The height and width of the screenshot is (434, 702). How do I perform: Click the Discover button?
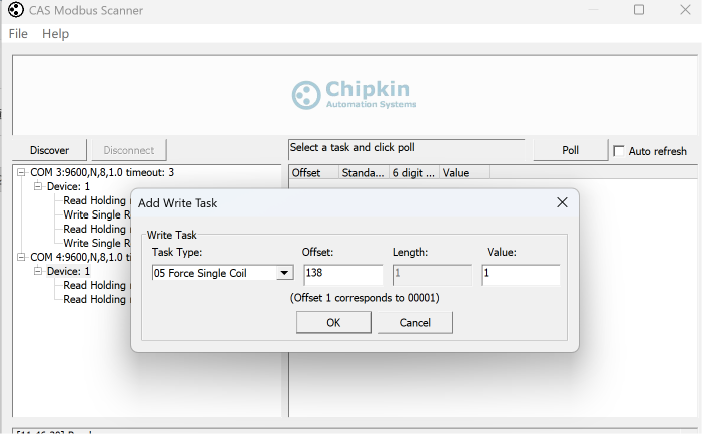(x=49, y=150)
